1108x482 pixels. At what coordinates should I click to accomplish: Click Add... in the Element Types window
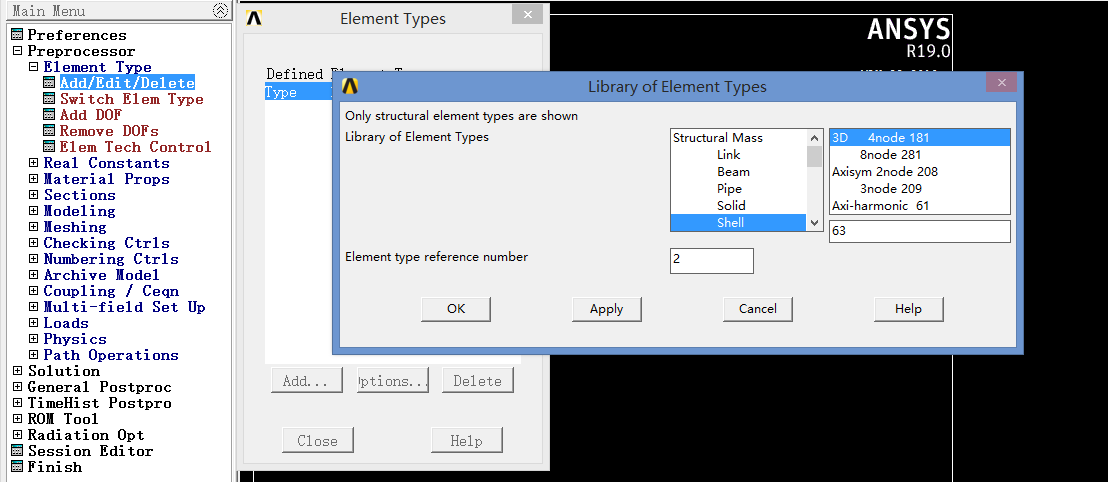[306, 381]
